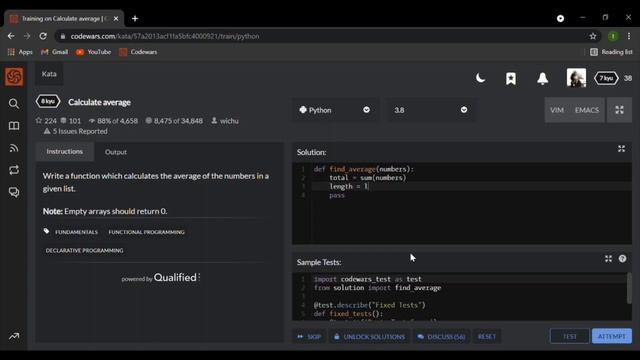The height and width of the screenshot is (360, 640).
Task: Click the 7 kyu rank badge
Action: click(606, 78)
